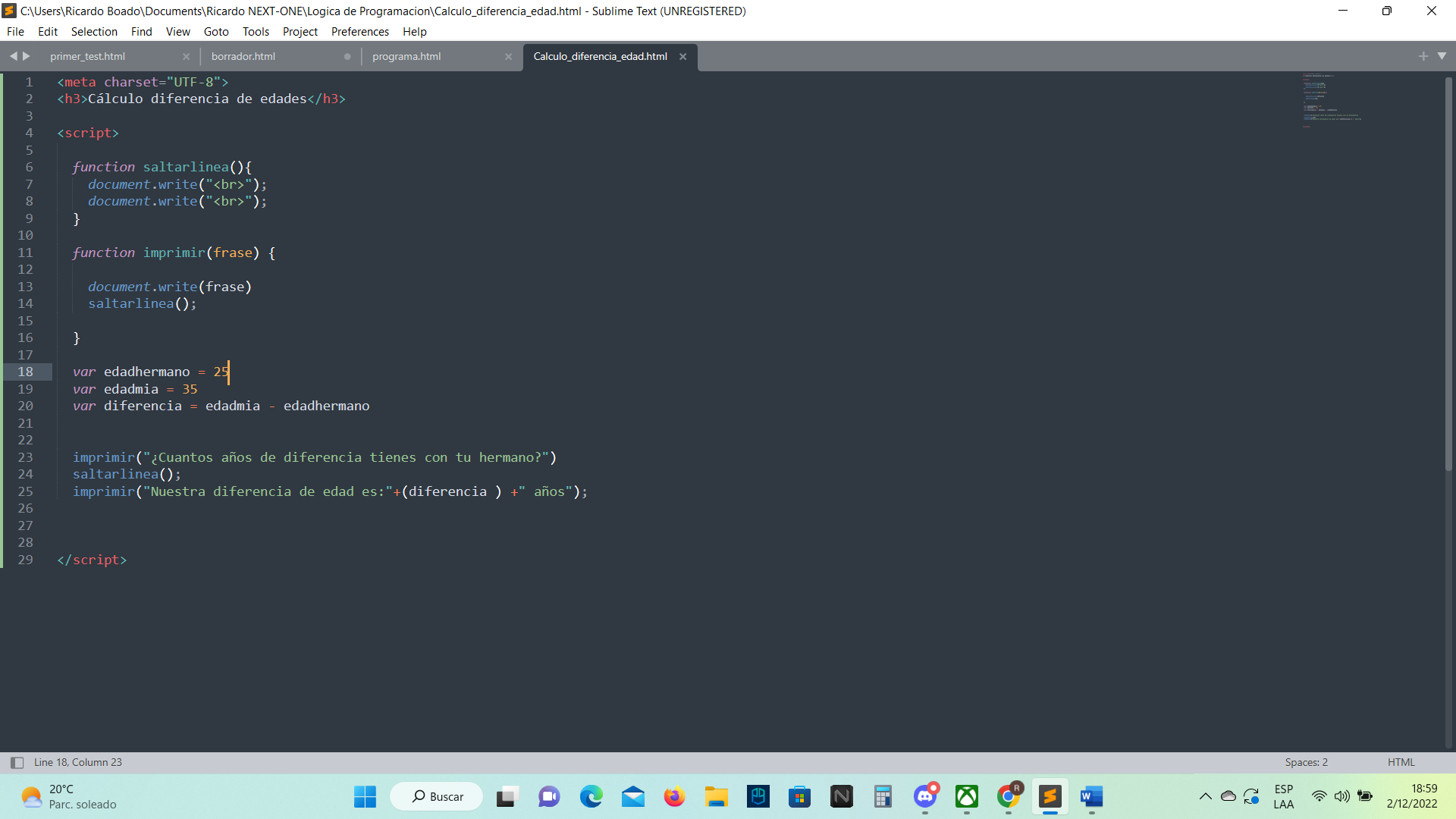
Task: Launch Firefox from taskbar
Action: [x=674, y=796]
